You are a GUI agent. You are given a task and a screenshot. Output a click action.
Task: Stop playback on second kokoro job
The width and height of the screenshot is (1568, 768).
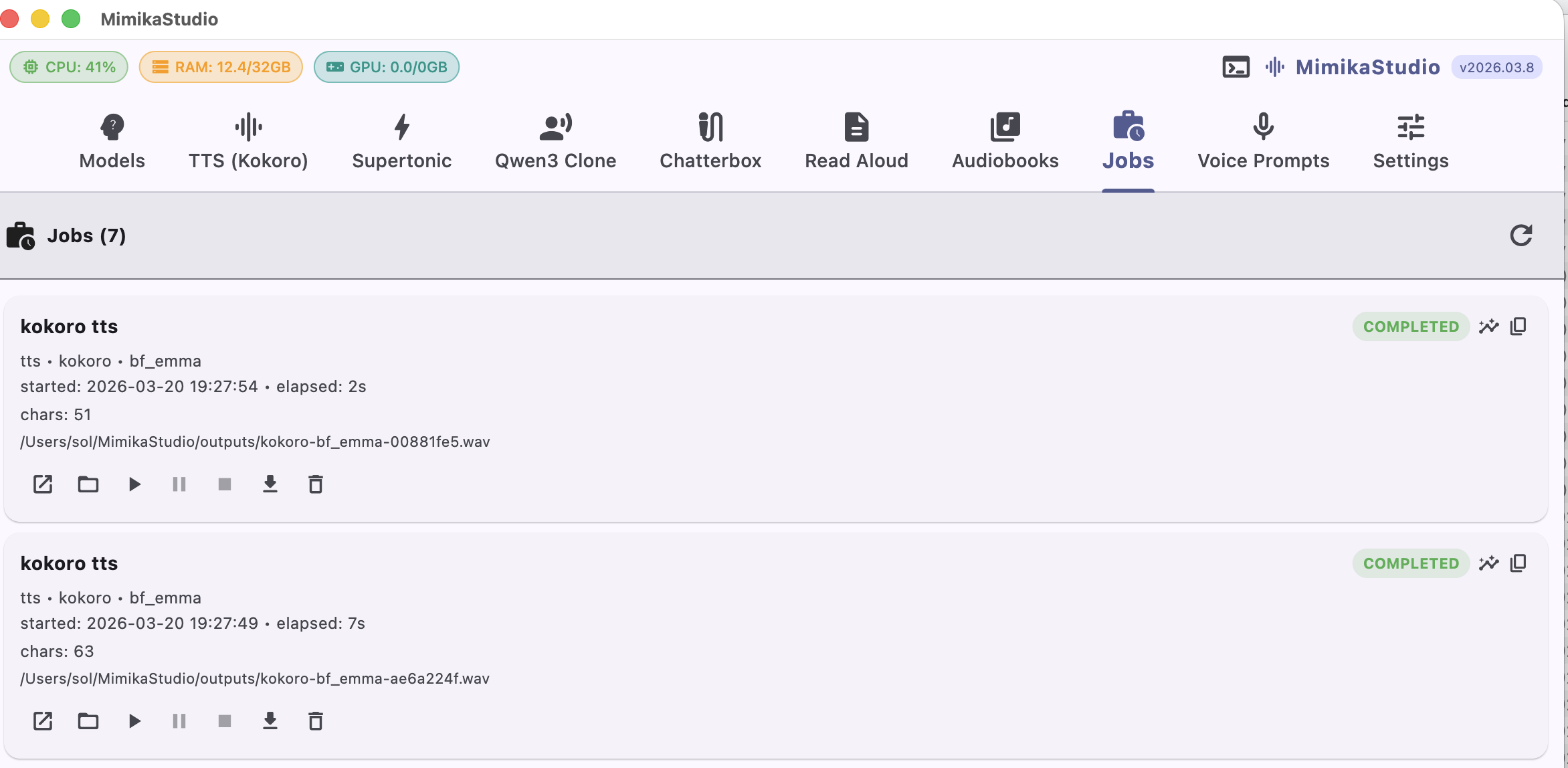[225, 721]
